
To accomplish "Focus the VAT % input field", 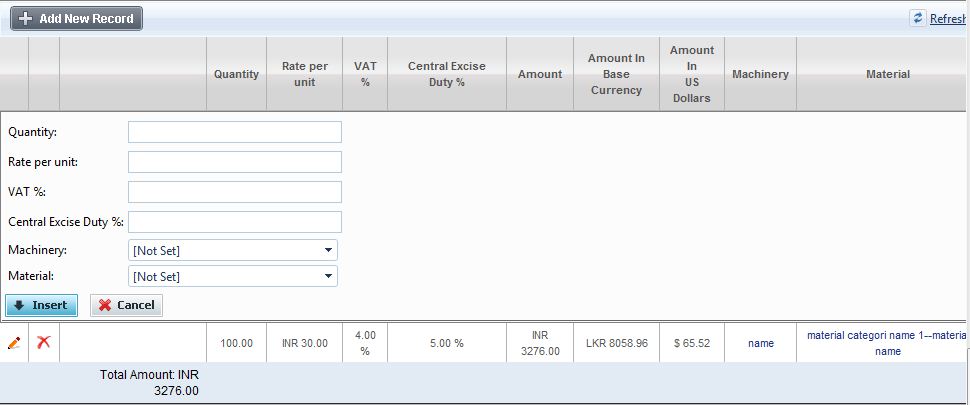I will [x=235, y=192].
